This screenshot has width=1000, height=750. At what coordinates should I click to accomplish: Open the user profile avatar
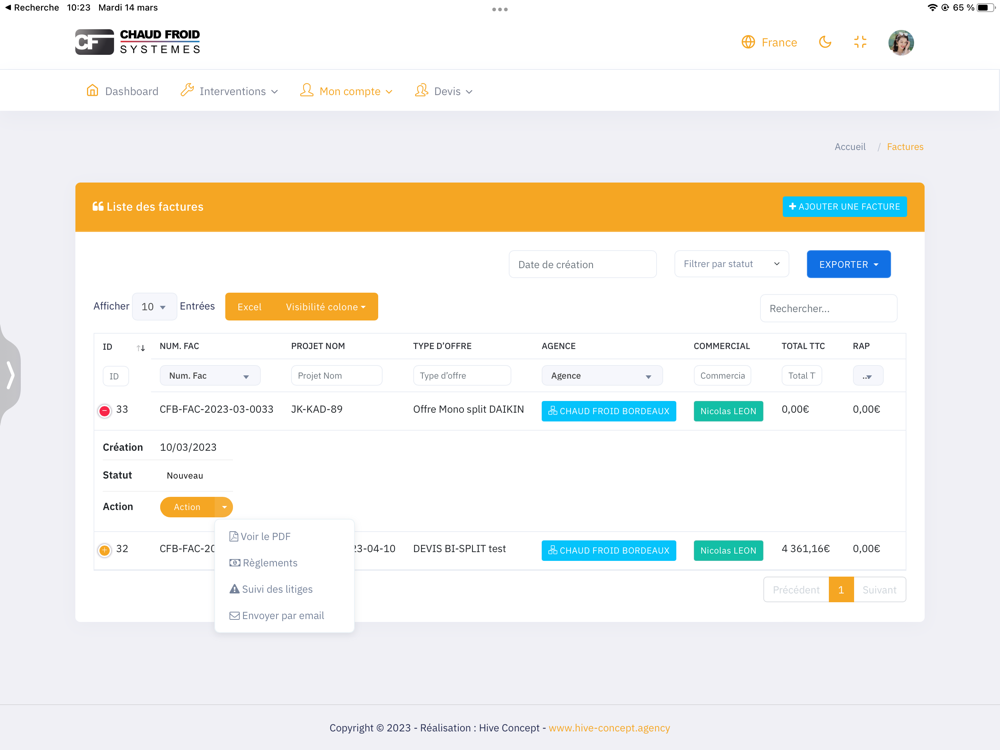(x=901, y=43)
